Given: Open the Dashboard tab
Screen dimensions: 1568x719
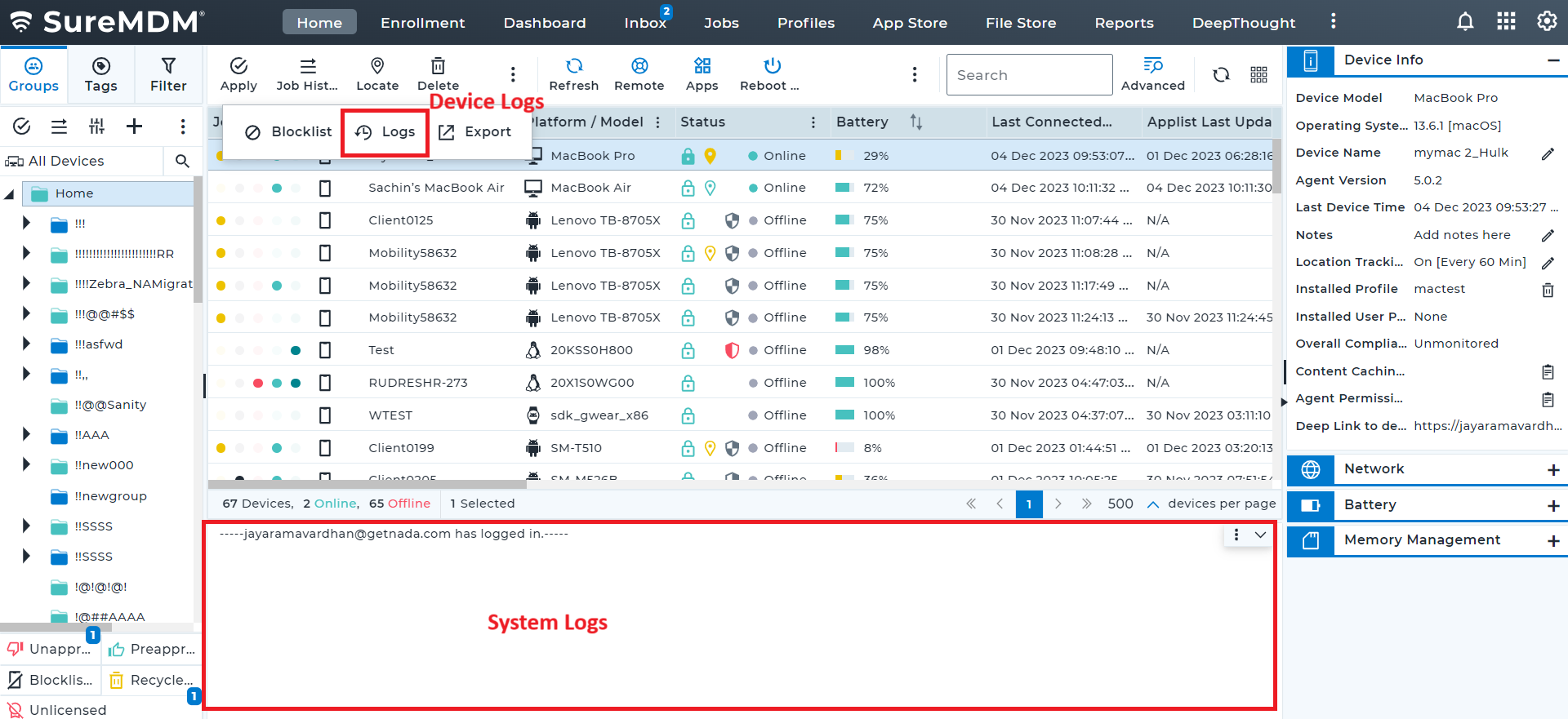Looking at the screenshot, I should pyautogui.click(x=545, y=23).
